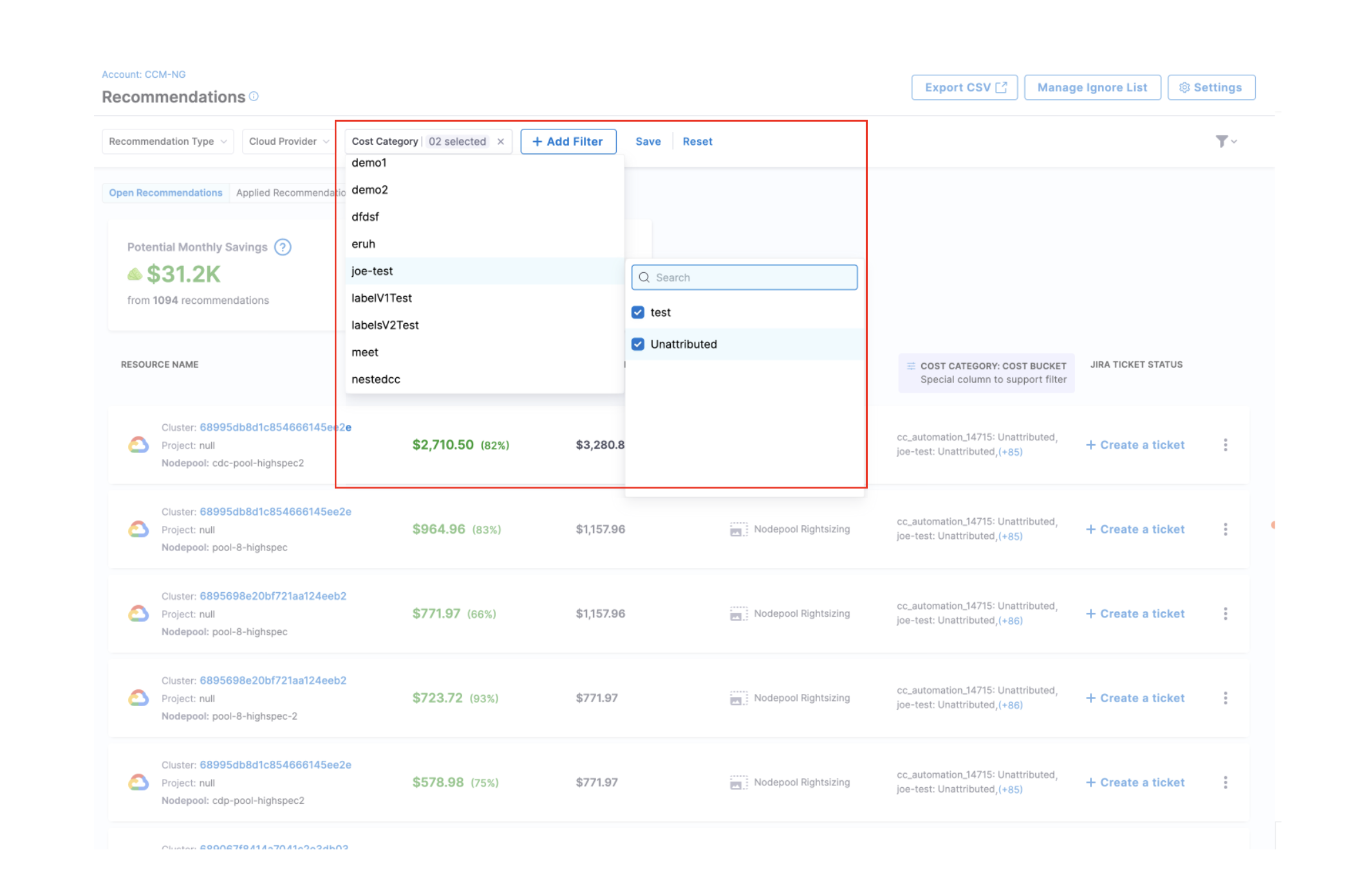Screen dimensions: 1348x896
Task: Expand the Cloud Provider dropdown
Action: coord(288,142)
